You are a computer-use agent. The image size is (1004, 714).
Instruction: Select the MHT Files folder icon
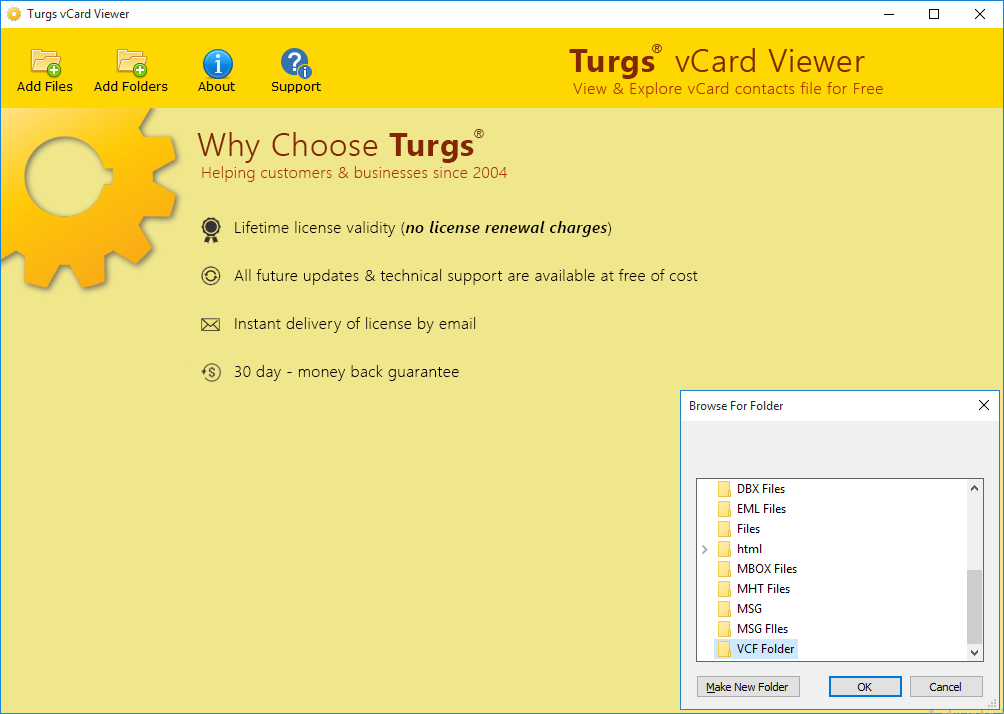pos(724,588)
